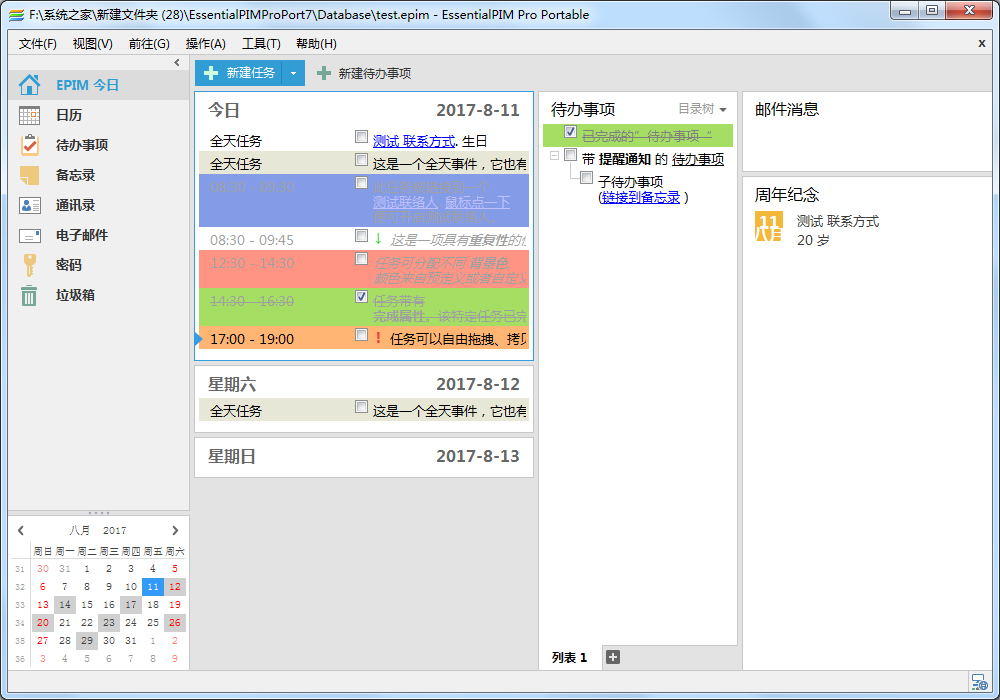Click the 星期日 2017-8-13 day header
The image size is (1000, 700).
(364, 456)
